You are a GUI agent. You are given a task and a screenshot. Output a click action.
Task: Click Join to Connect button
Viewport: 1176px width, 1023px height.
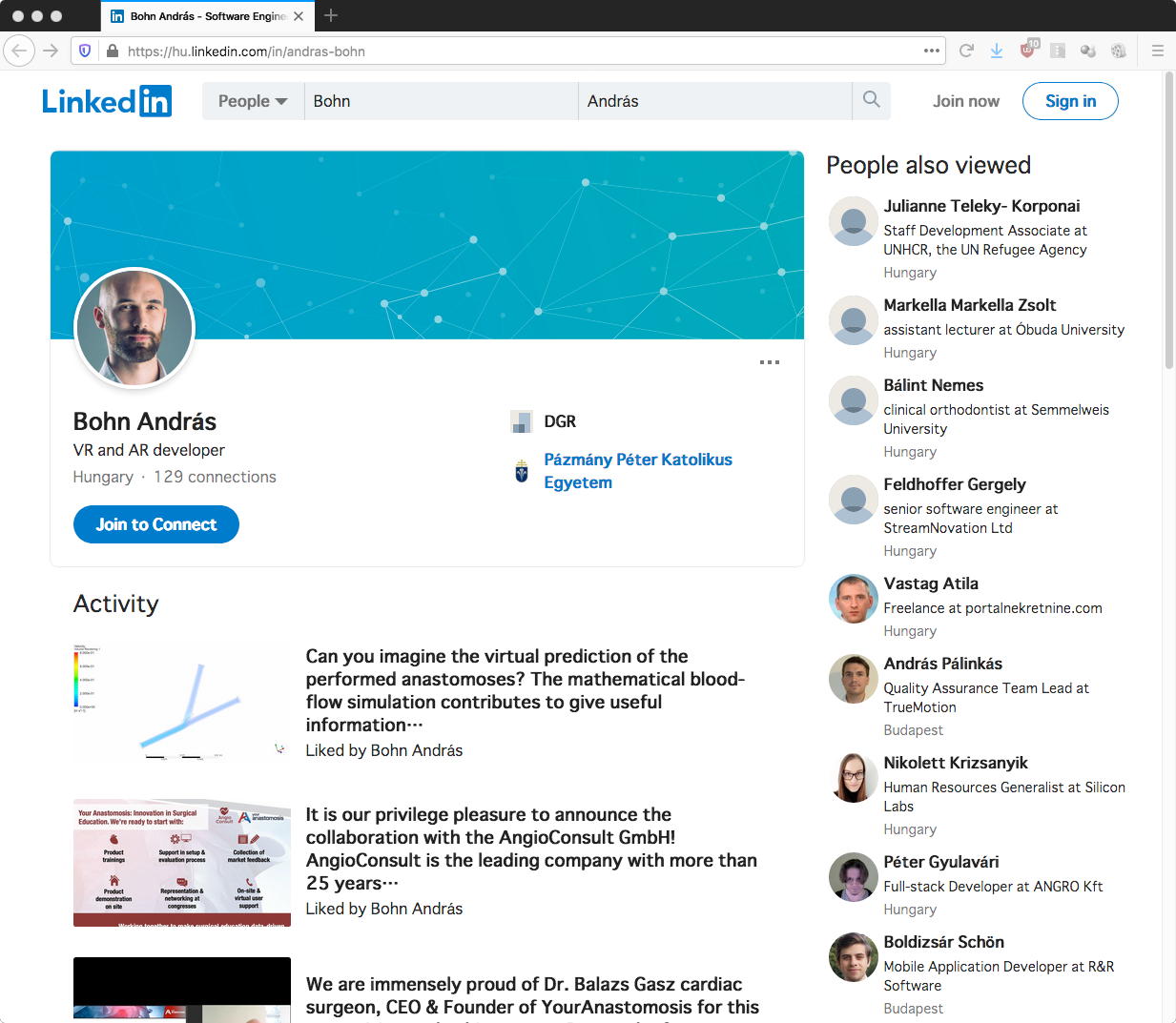(156, 524)
